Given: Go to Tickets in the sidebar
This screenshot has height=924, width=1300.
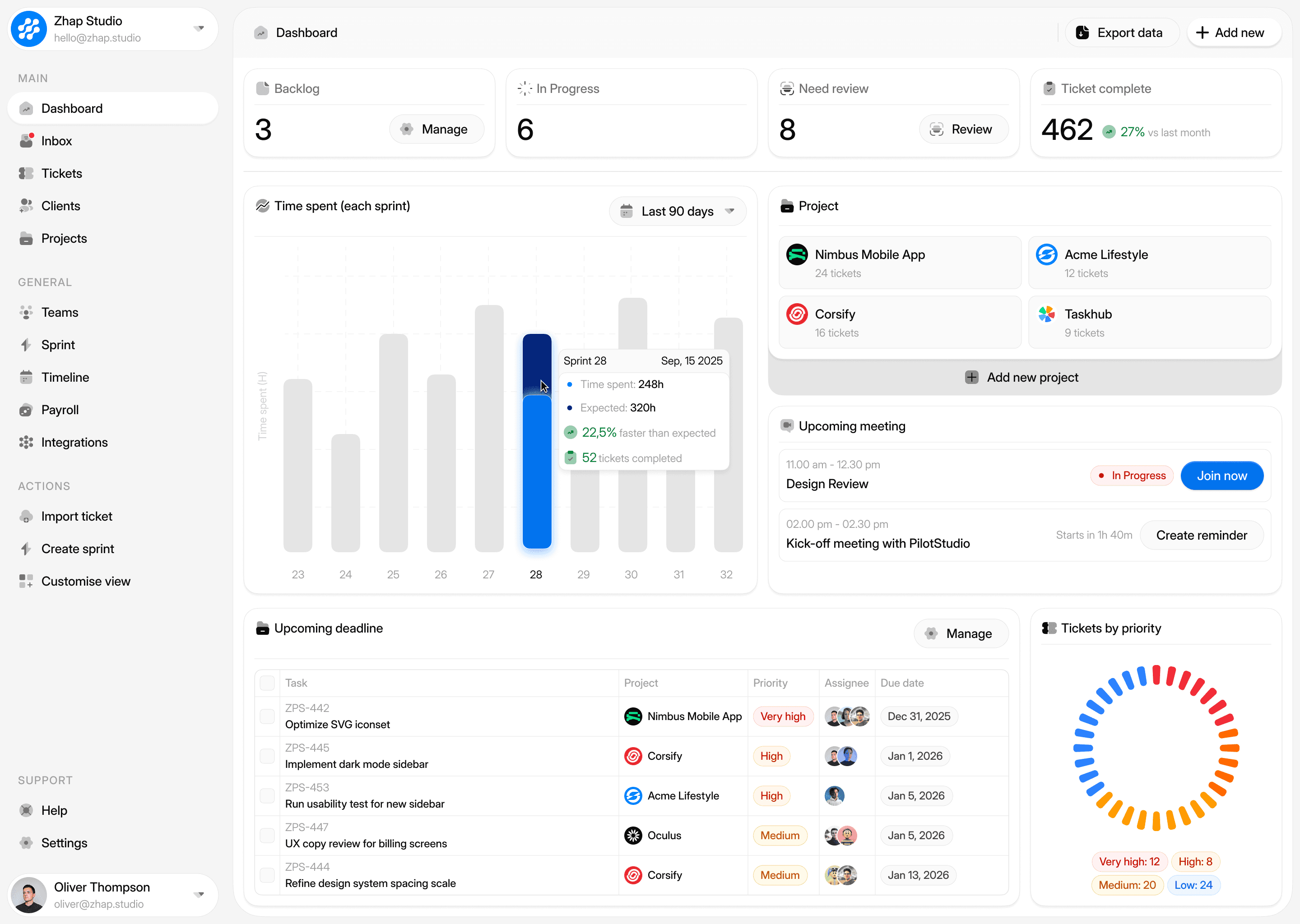Looking at the screenshot, I should pos(61,173).
